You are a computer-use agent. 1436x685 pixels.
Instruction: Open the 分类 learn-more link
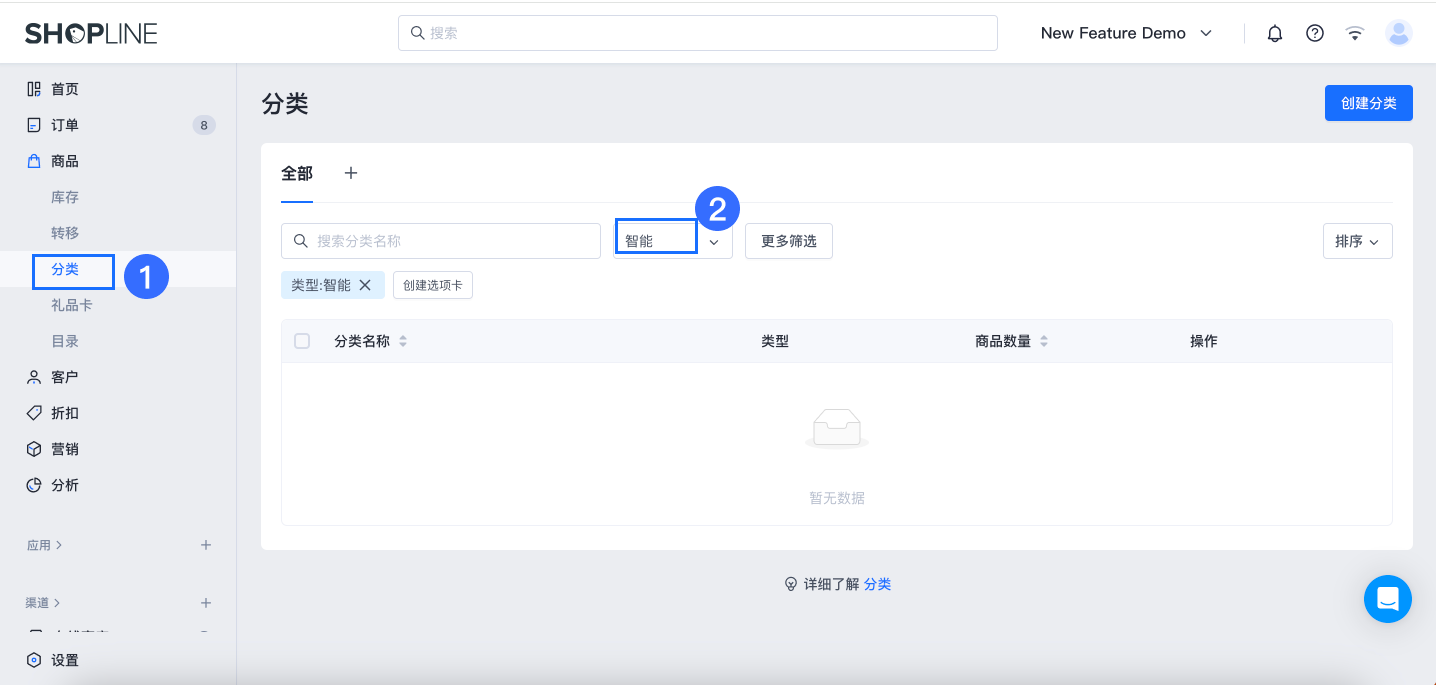point(877,584)
